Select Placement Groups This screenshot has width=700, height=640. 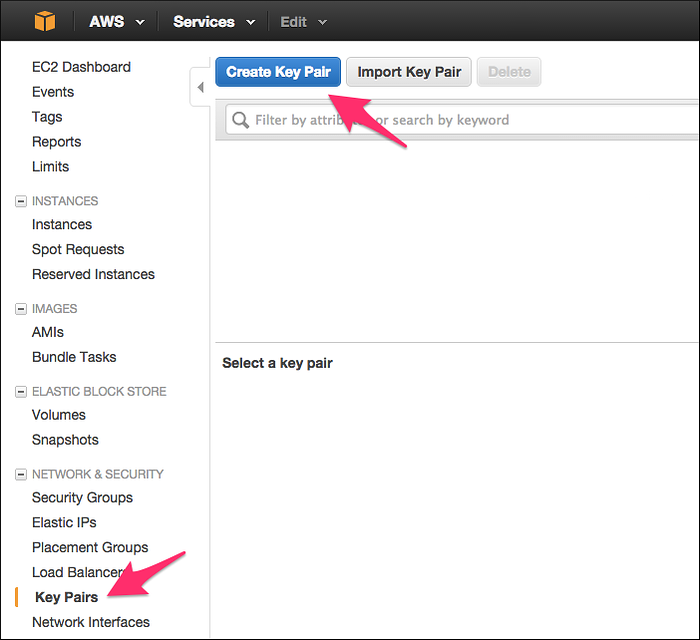(90, 547)
